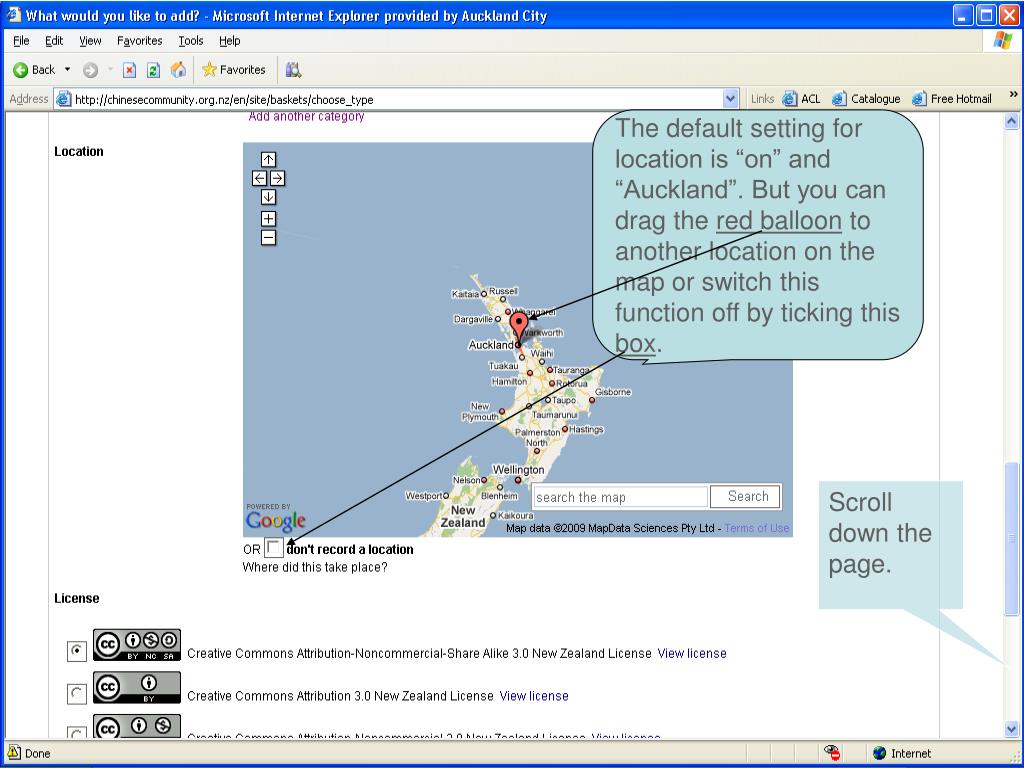Open the Free Hotmail link
Viewport: 1024px width, 768px height.
952,99
